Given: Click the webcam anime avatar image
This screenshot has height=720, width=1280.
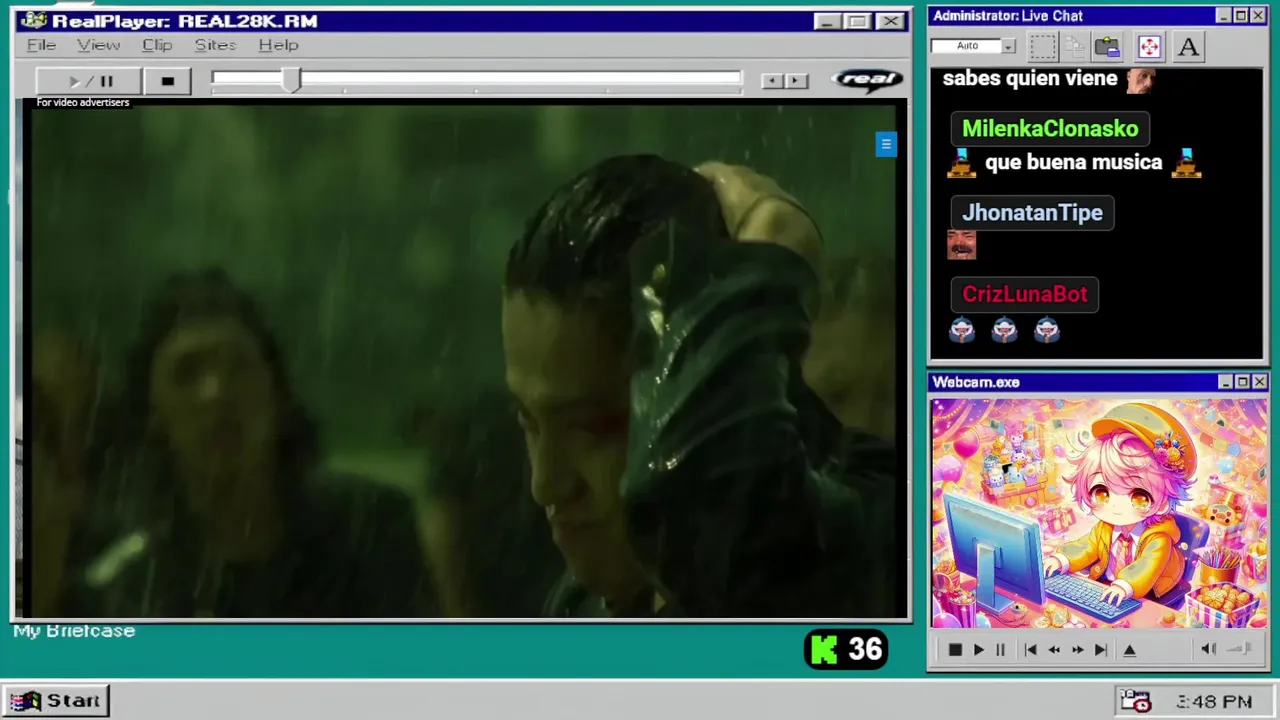Looking at the screenshot, I should (1099, 514).
